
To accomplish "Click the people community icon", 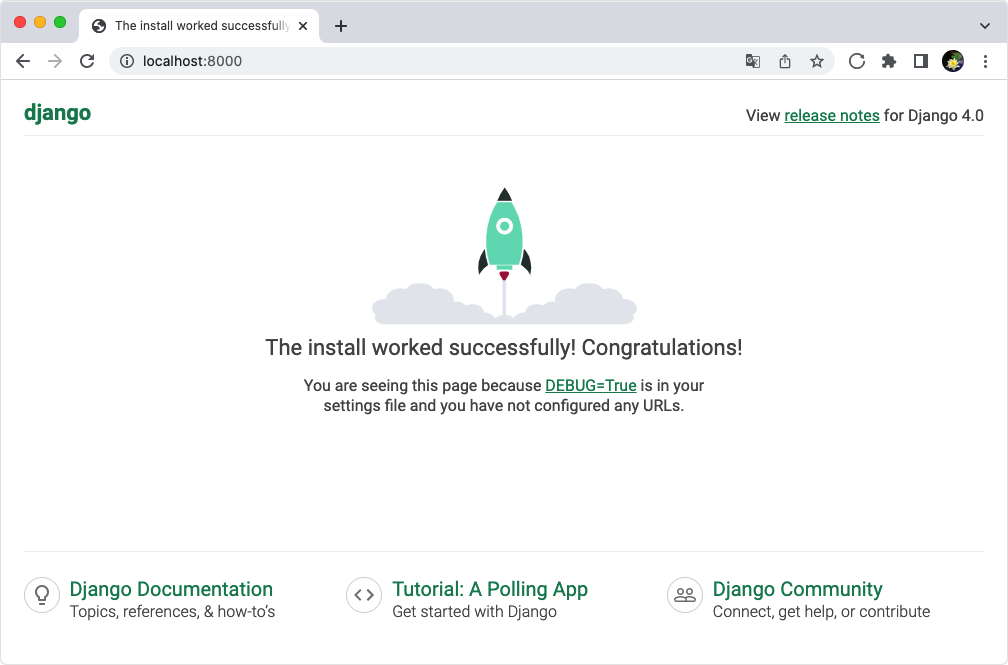I will (x=685, y=595).
